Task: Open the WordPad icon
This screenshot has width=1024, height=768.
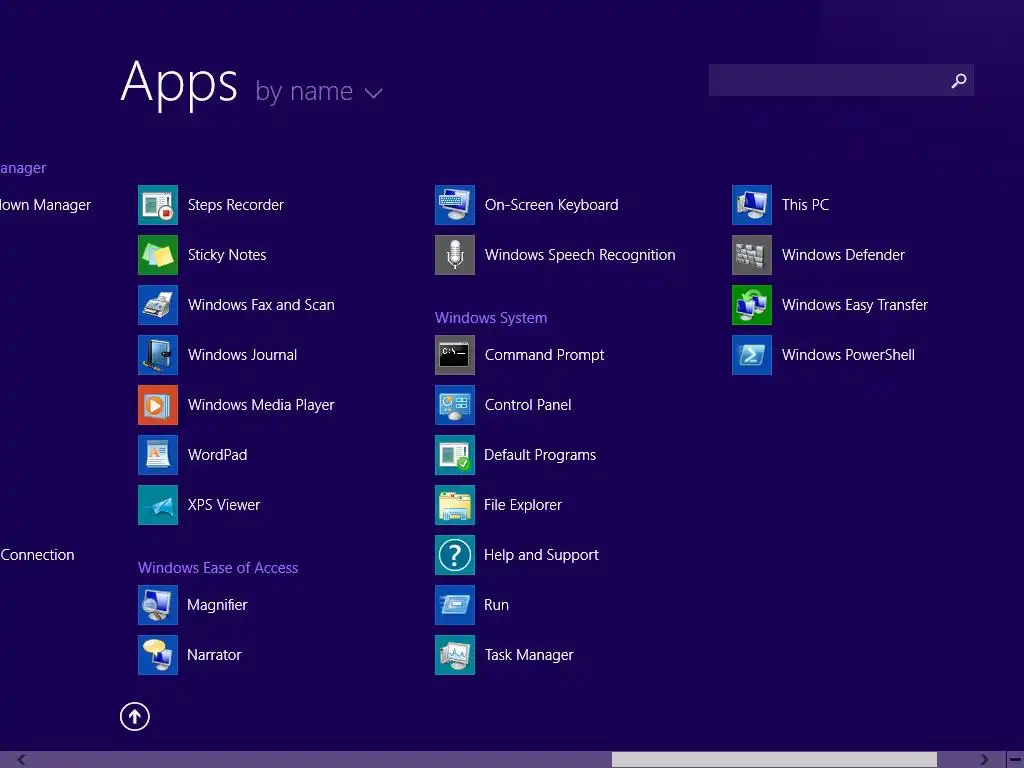Action: point(157,455)
